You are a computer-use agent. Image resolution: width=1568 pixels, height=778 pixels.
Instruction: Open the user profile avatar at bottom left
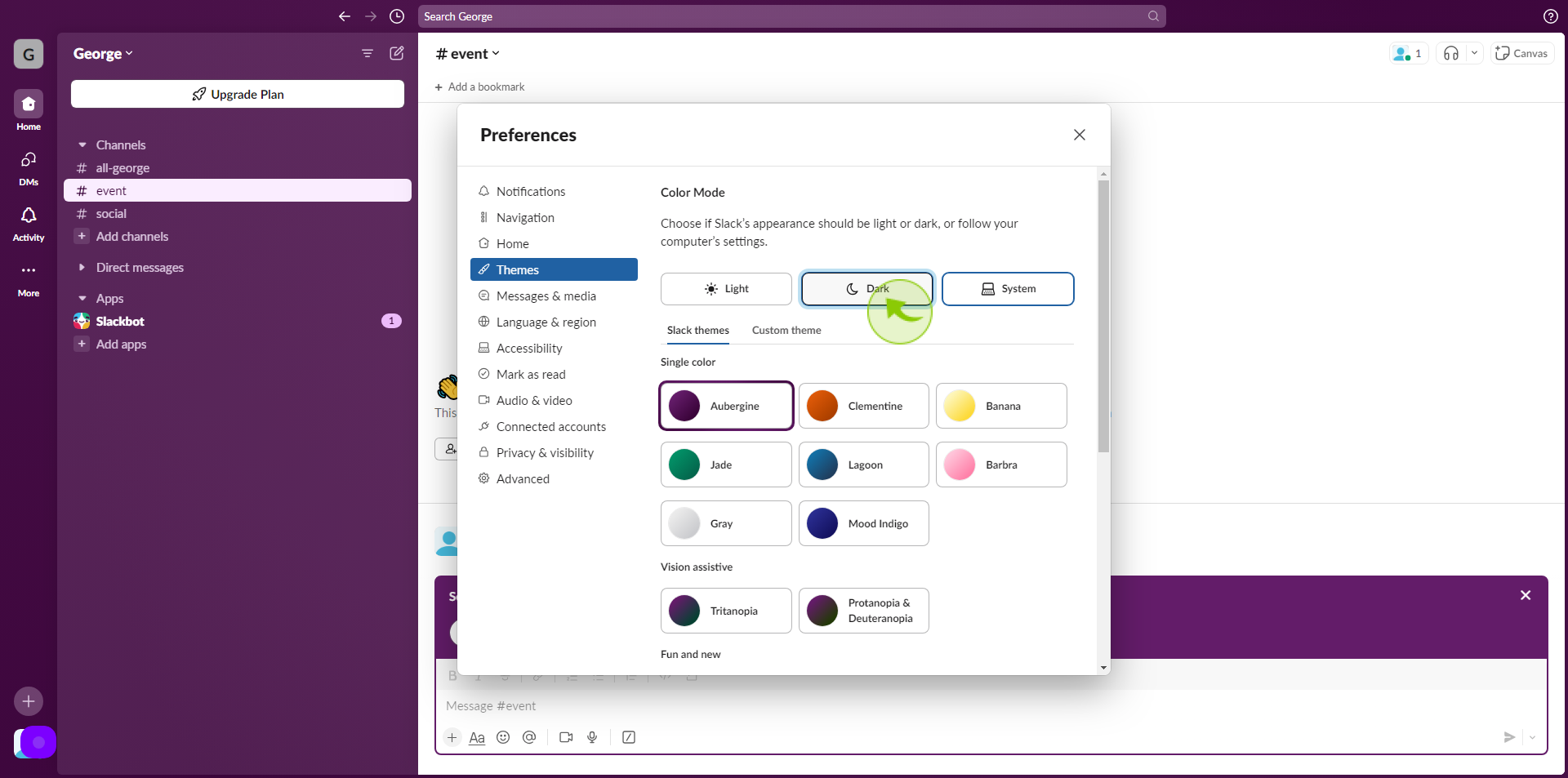point(35,742)
